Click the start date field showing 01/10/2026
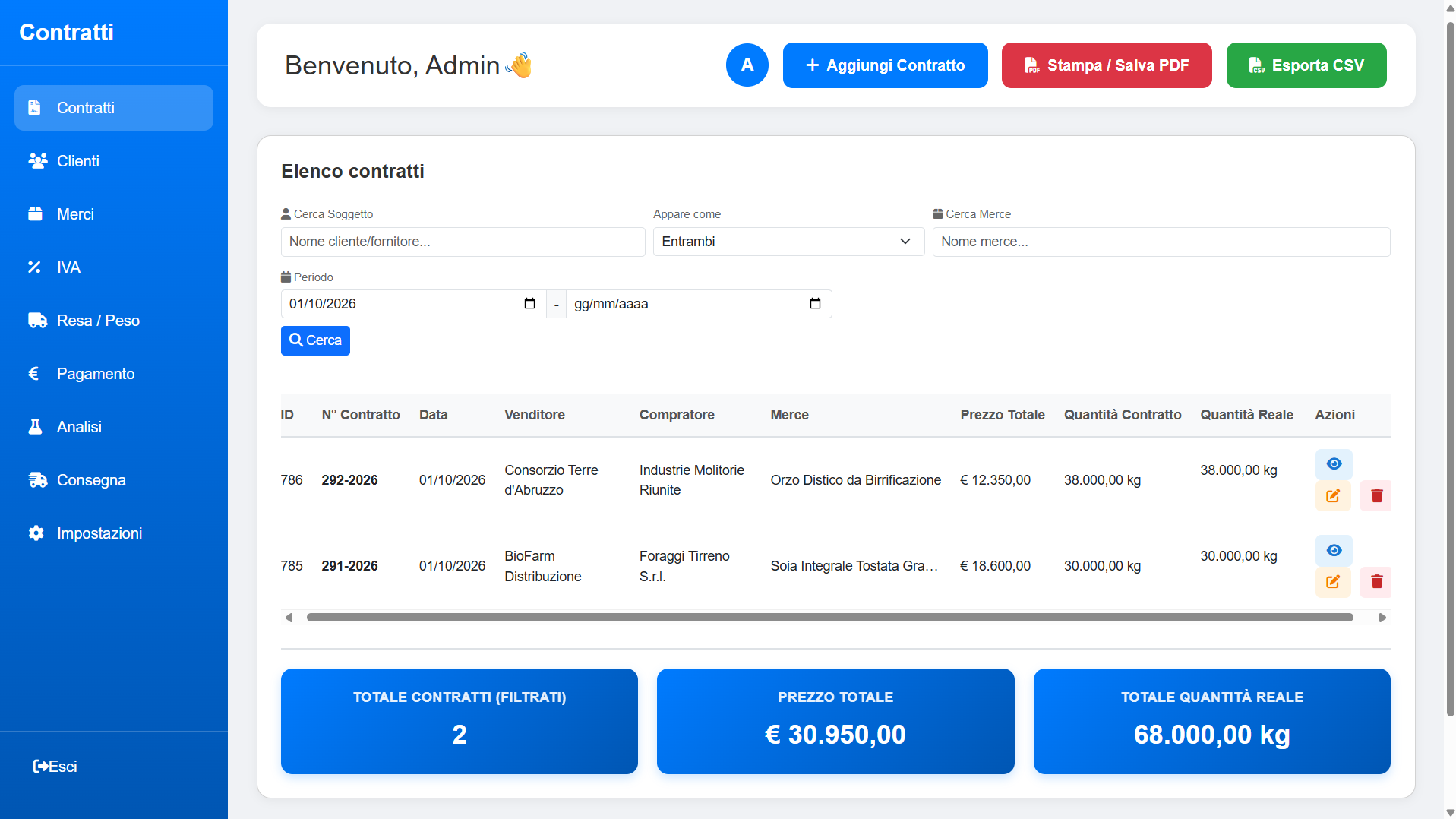This screenshot has width=1456, height=819. point(413,304)
